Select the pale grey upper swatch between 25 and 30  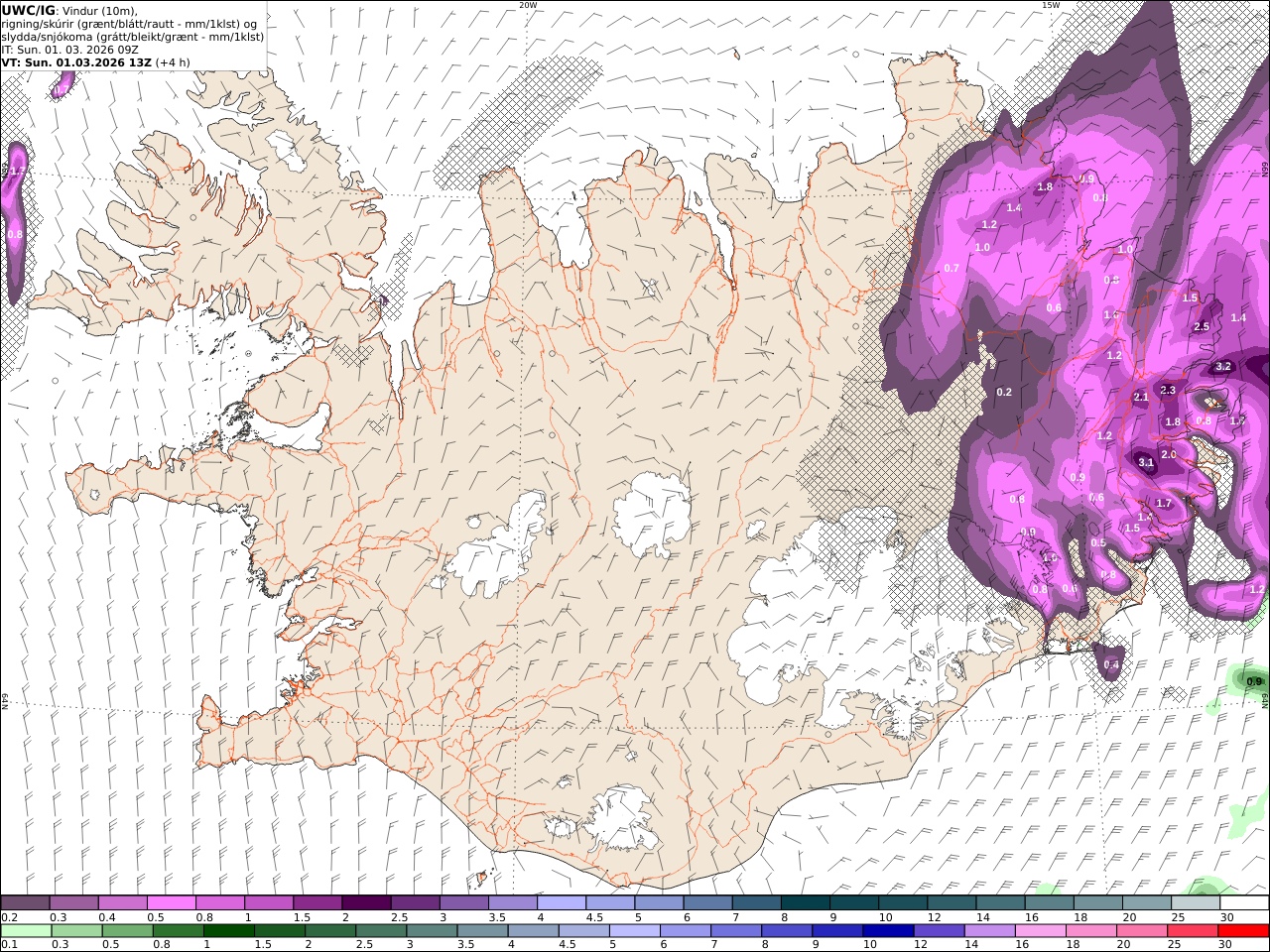coord(1196,902)
